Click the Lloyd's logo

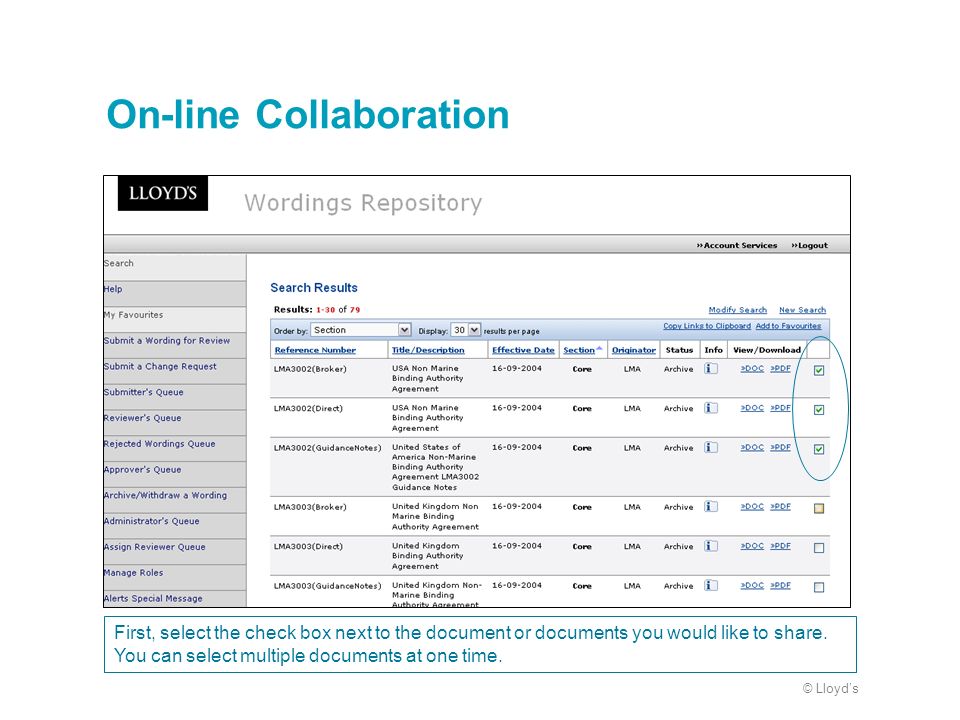[163, 193]
